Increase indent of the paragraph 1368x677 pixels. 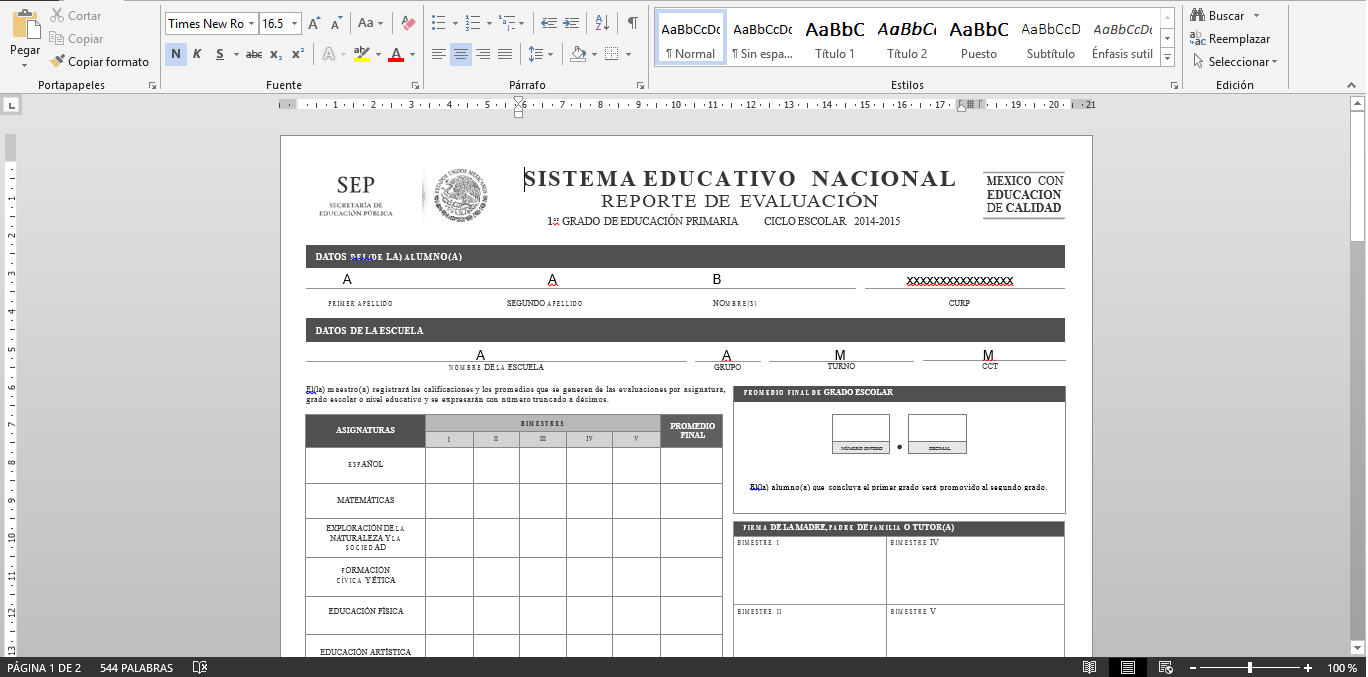[x=572, y=22]
